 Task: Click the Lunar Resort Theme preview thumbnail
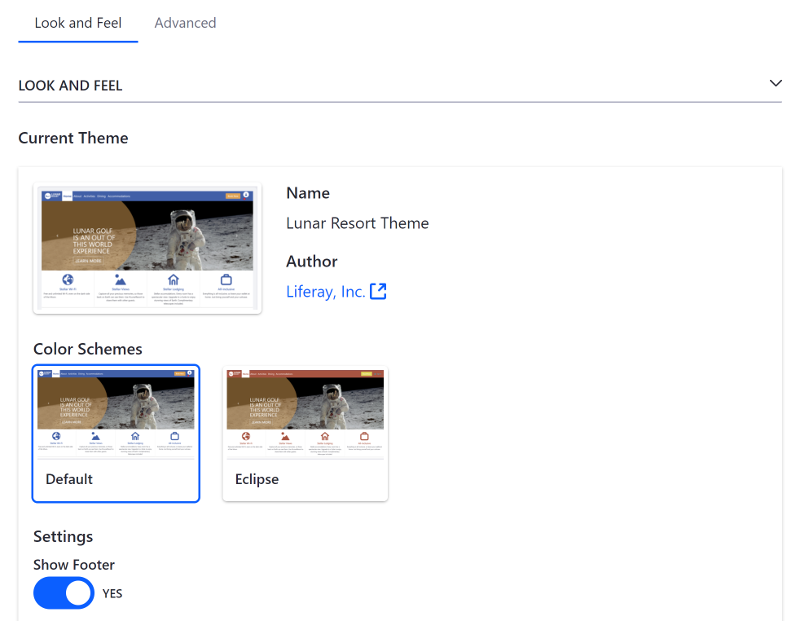click(x=147, y=248)
